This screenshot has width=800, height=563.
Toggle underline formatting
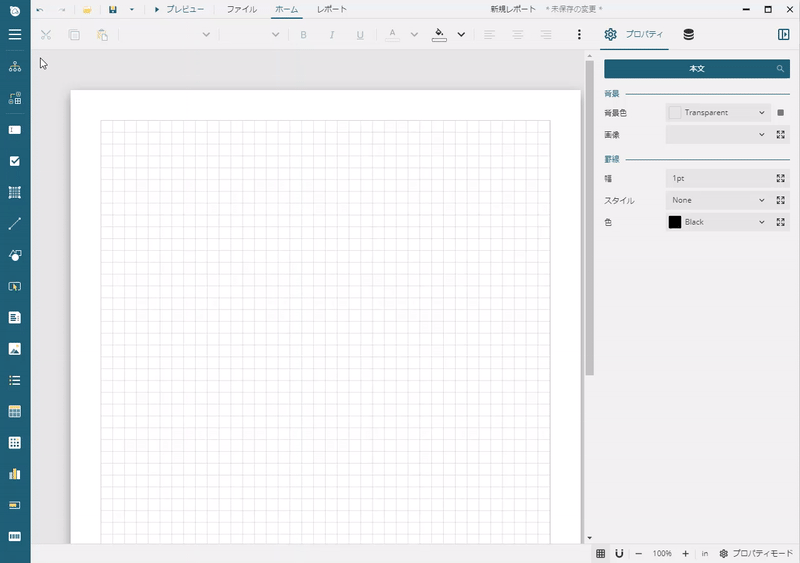point(360,35)
